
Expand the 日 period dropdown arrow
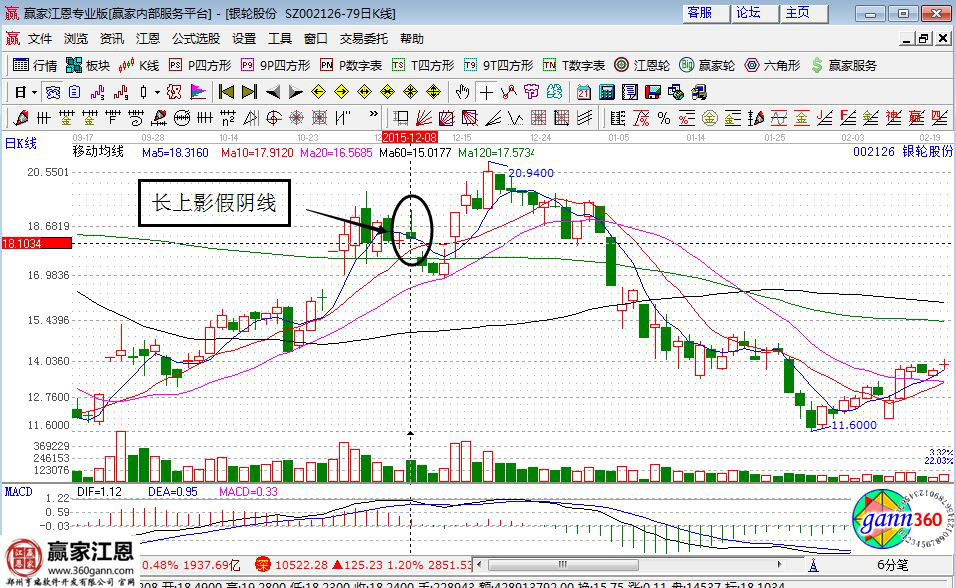[x=33, y=92]
